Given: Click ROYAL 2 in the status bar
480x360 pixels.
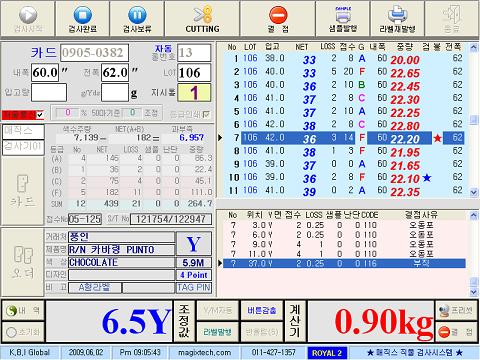Looking at the screenshot, I should (327, 353).
